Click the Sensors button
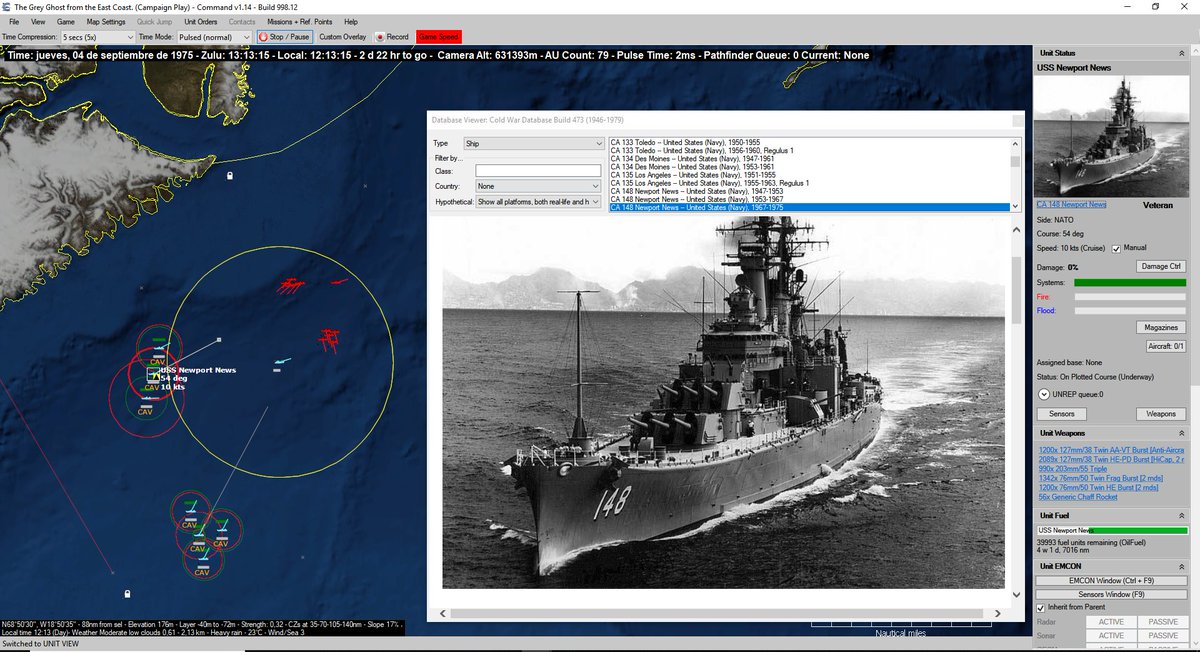Viewport: 1200px width, 652px height. [1061, 414]
